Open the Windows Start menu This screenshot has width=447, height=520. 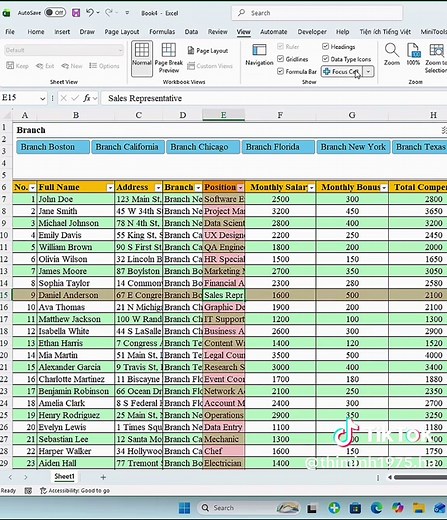click(184, 508)
